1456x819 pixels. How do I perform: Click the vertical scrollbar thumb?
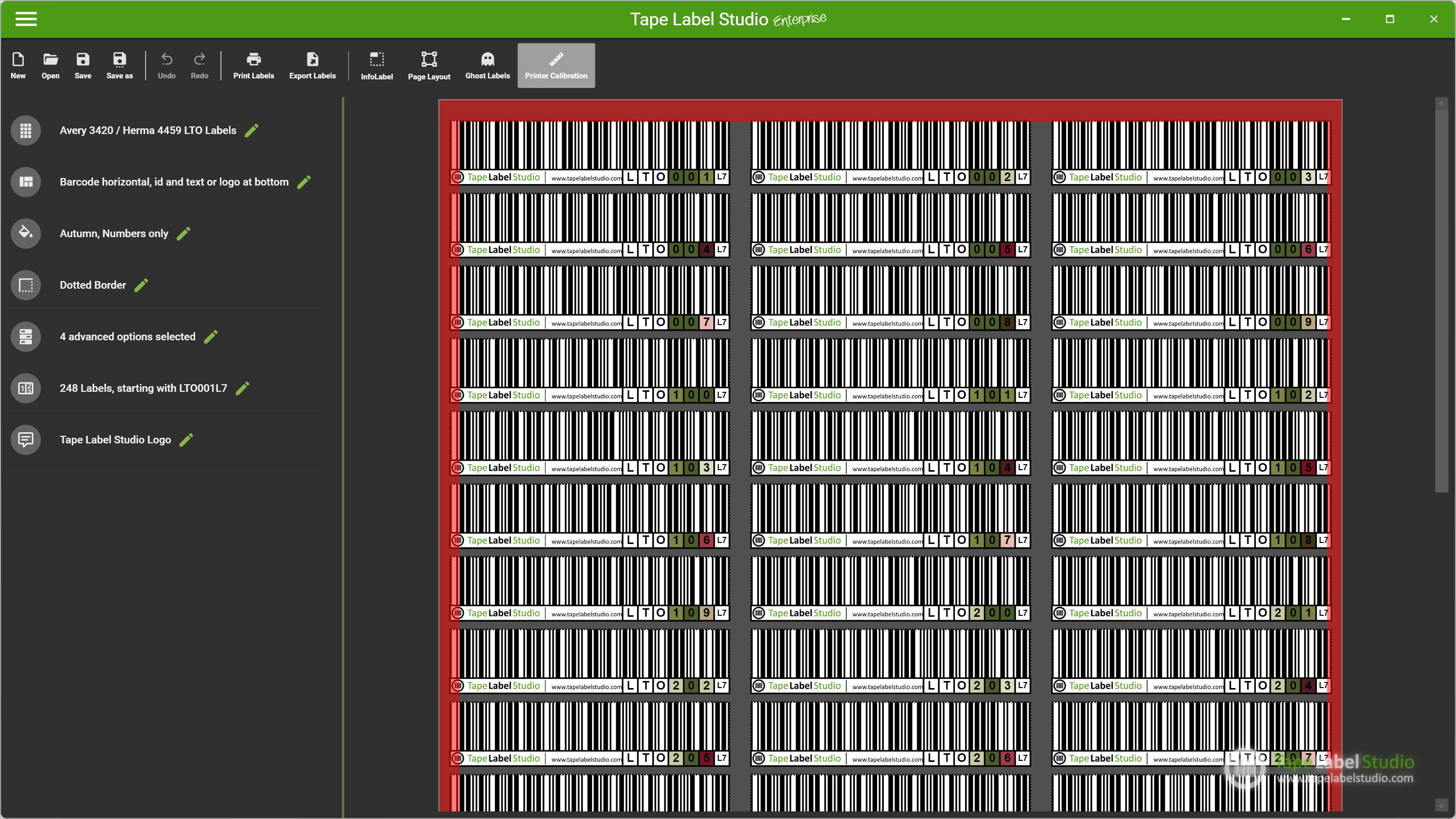[1441, 302]
